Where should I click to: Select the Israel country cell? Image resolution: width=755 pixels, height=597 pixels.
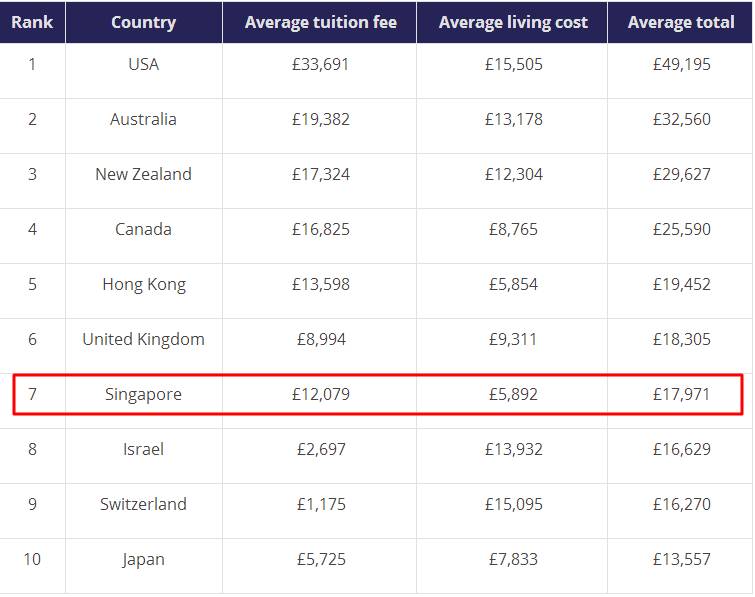tap(143, 449)
